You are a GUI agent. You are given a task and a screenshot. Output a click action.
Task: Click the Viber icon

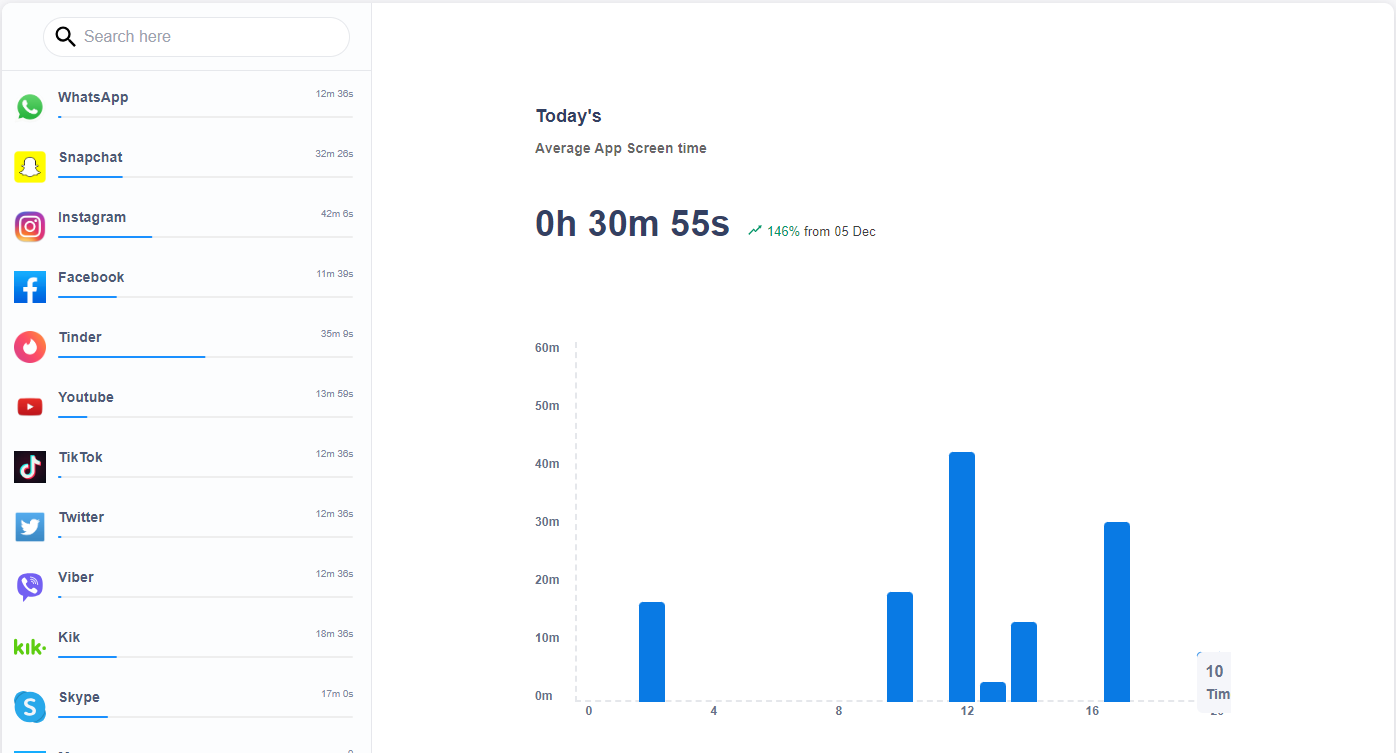(29, 586)
